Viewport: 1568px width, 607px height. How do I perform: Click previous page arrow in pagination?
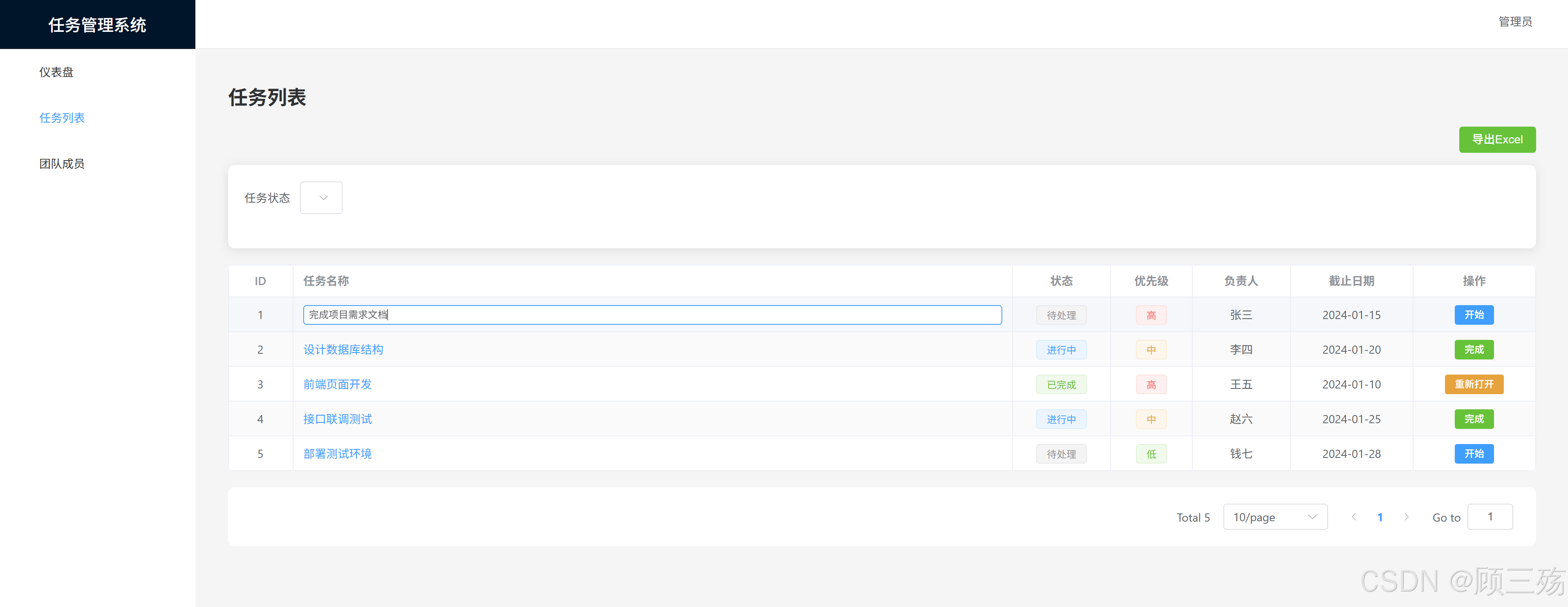[x=1353, y=517]
